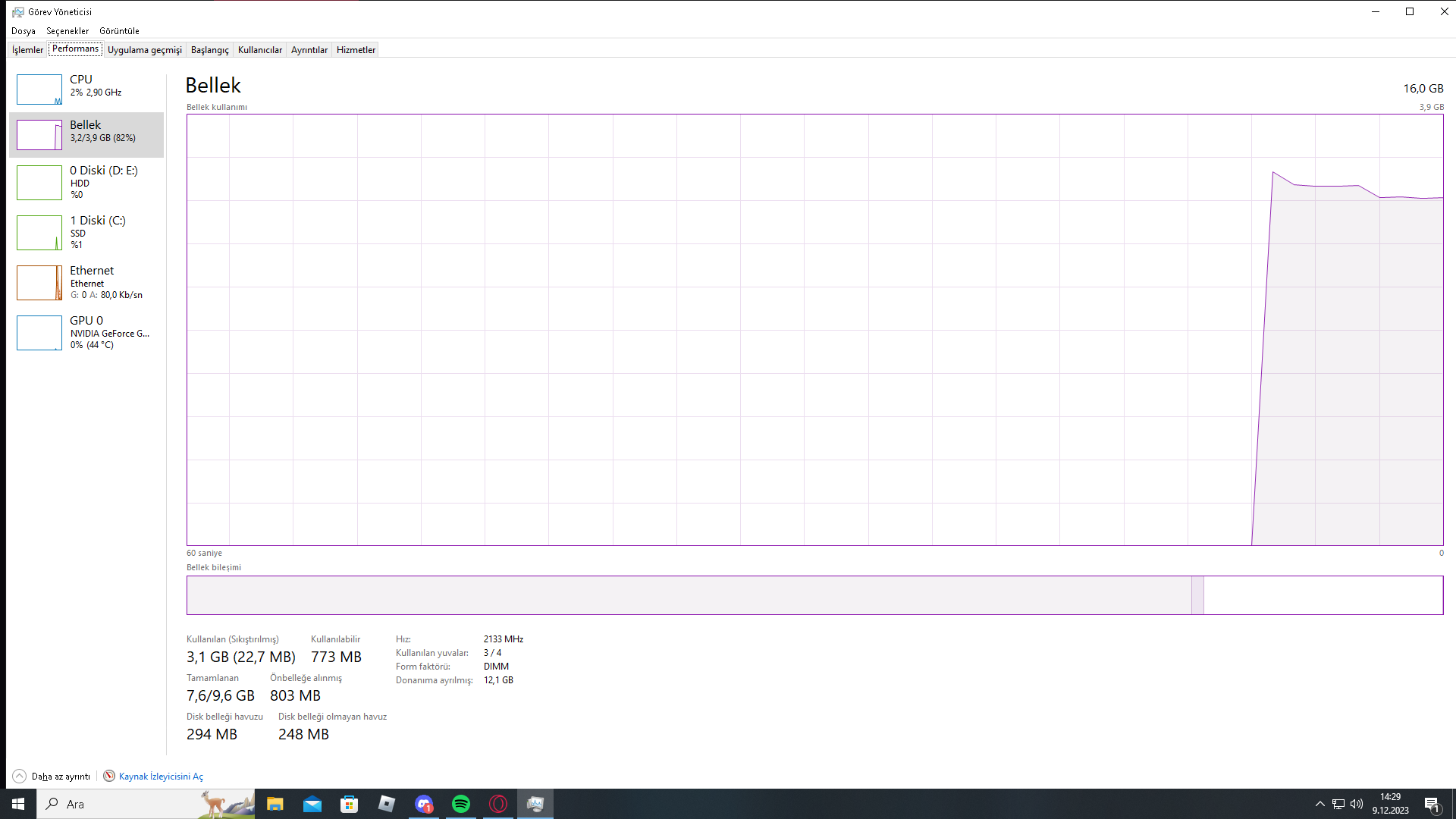Launch Microsoft Store from taskbar
The image size is (1456, 819).
pyautogui.click(x=349, y=804)
